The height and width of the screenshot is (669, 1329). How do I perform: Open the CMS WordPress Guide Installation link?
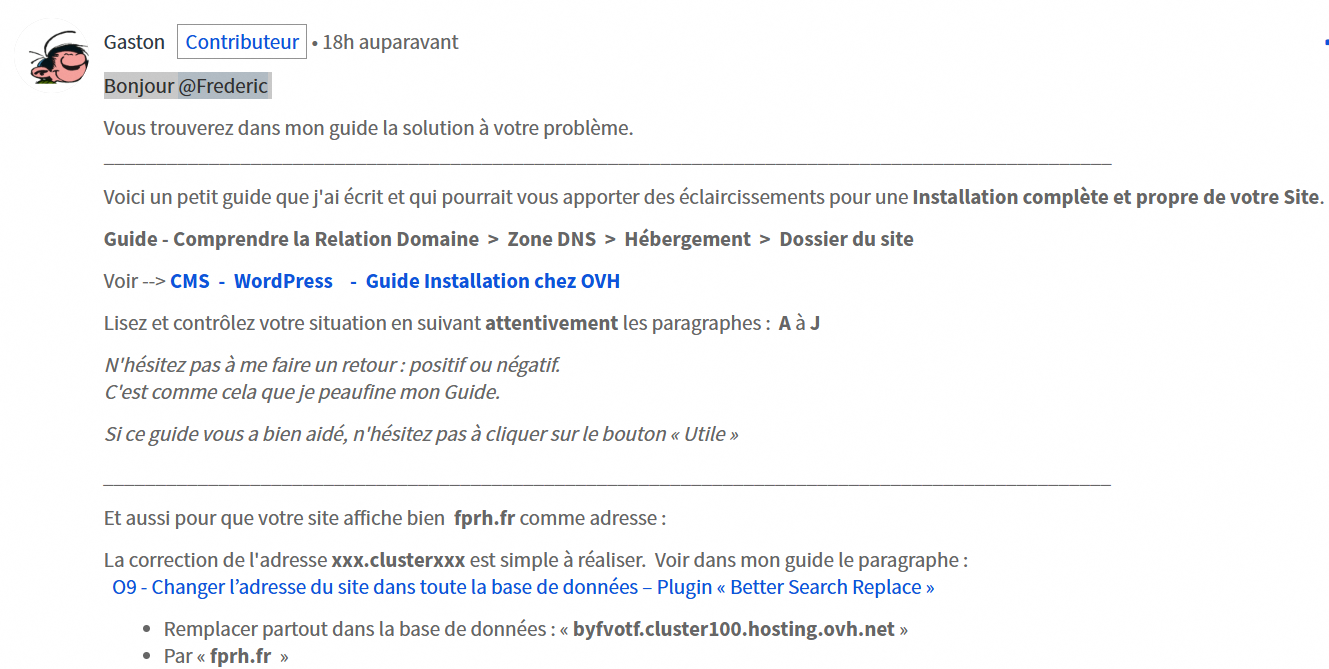pos(395,281)
